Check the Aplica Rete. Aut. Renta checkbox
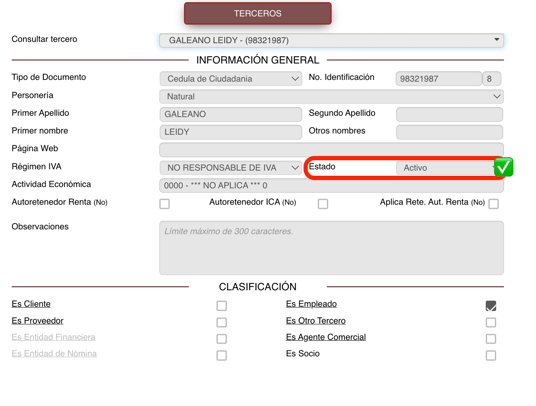 click(x=494, y=204)
